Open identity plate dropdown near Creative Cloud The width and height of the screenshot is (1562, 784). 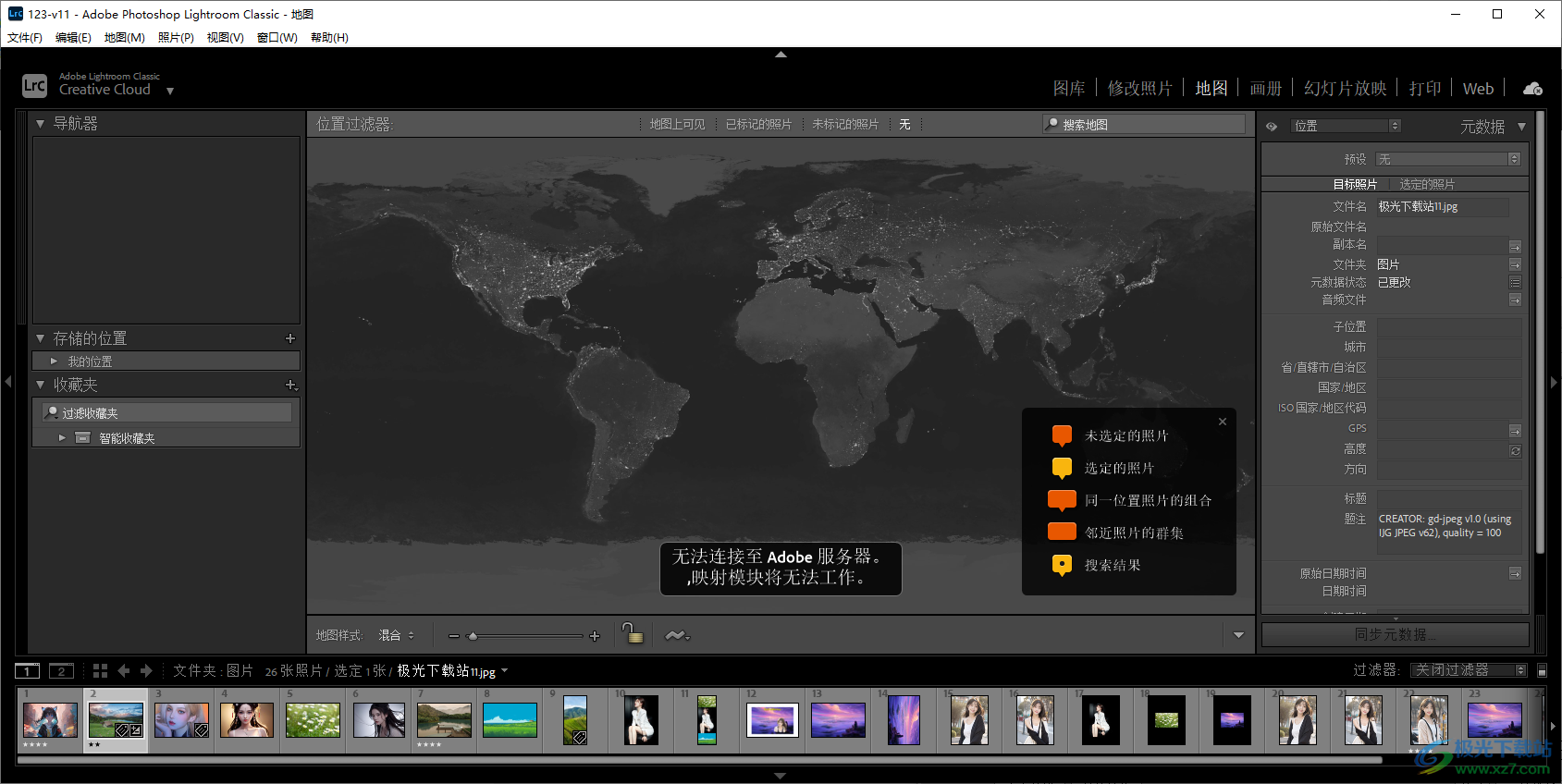tap(170, 92)
